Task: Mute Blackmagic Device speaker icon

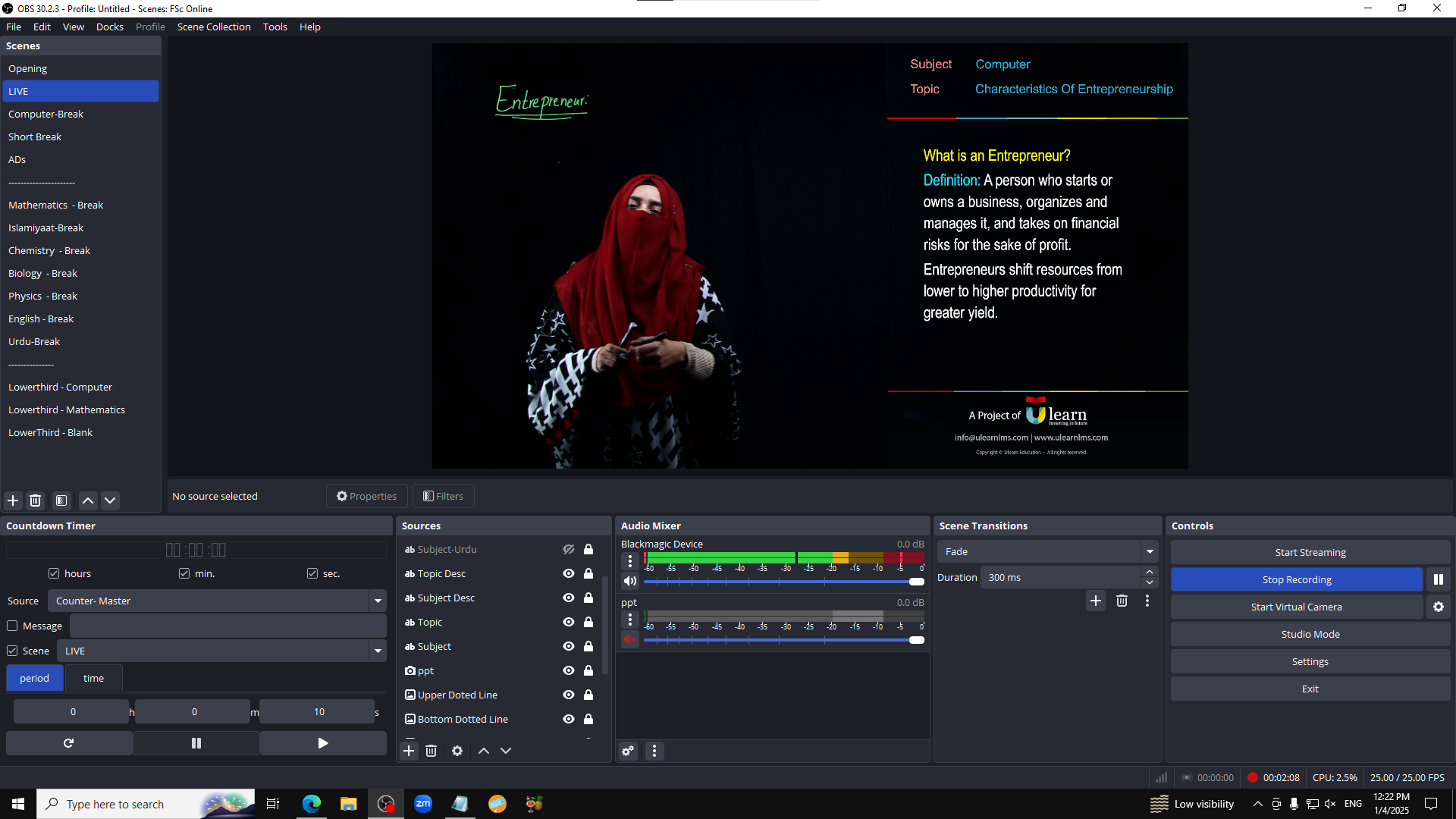Action: coord(630,582)
